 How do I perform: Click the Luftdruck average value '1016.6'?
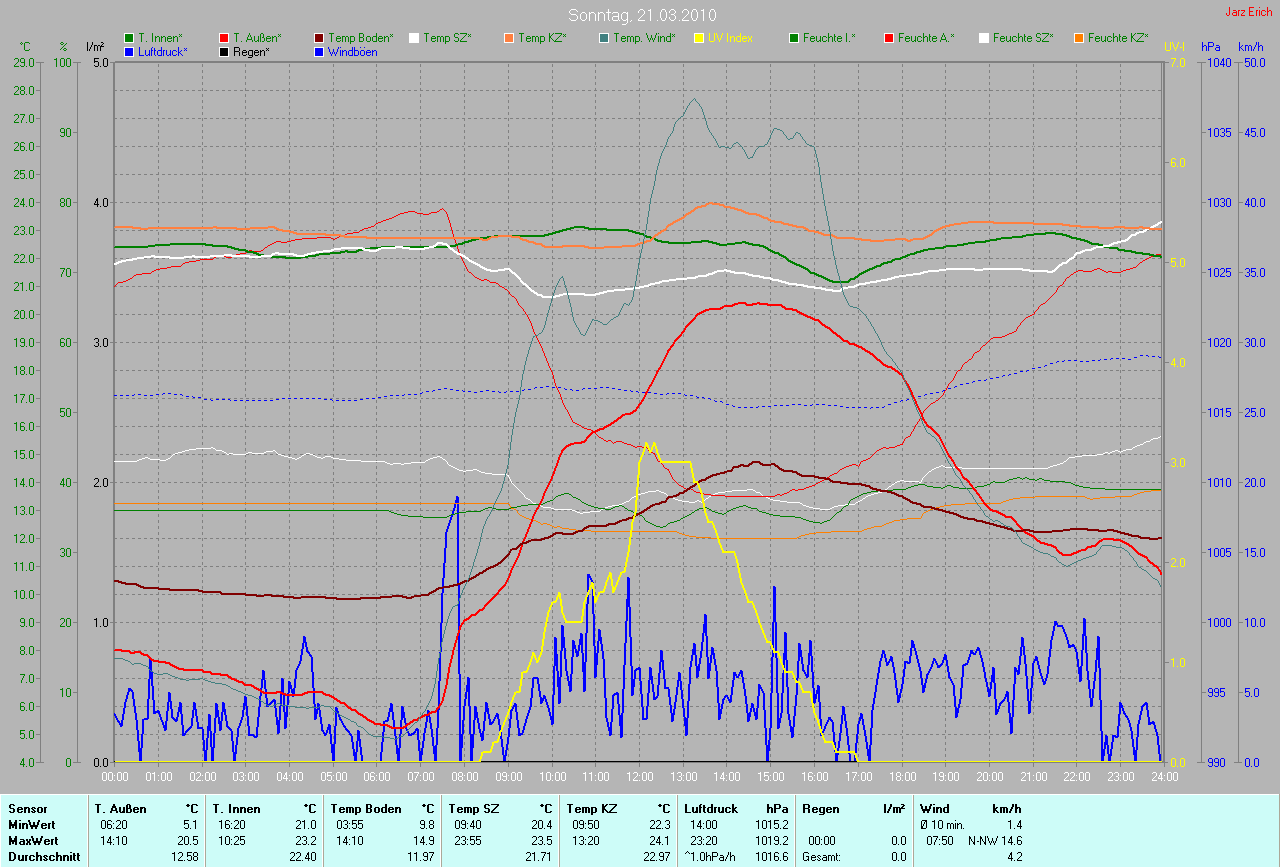coord(771,857)
